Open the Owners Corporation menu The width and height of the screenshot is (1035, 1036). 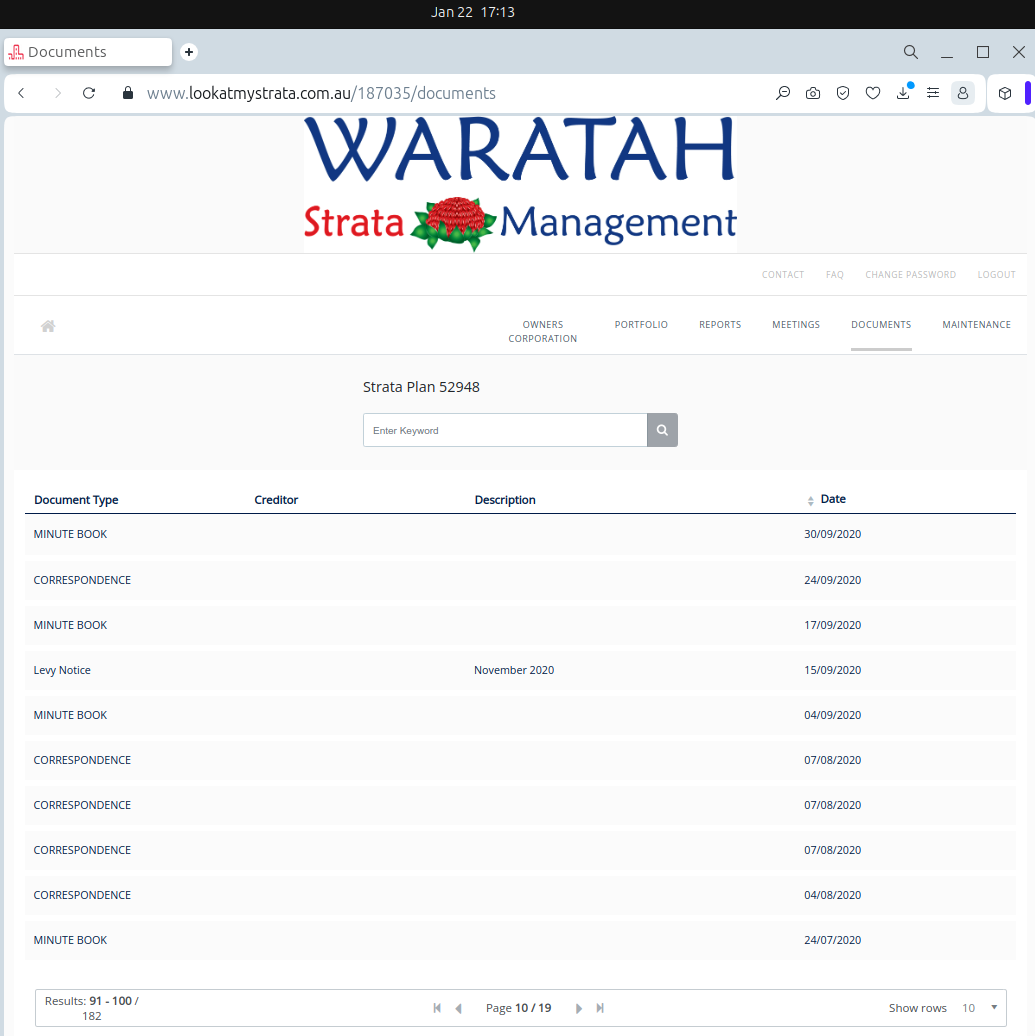pyautogui.click(x=543, y=332)
